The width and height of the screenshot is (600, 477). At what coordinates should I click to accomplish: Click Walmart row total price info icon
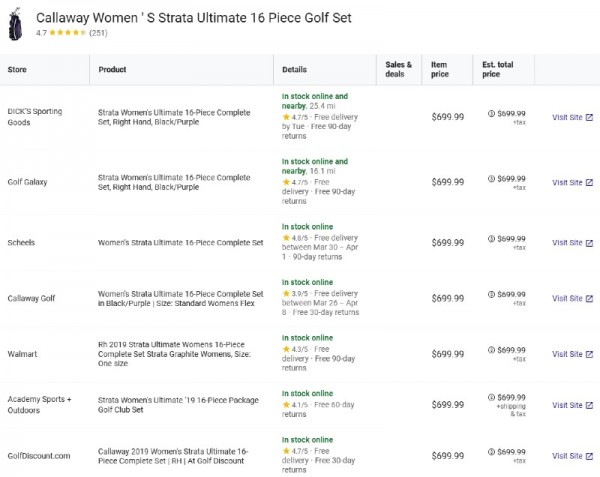coord(492,350)
